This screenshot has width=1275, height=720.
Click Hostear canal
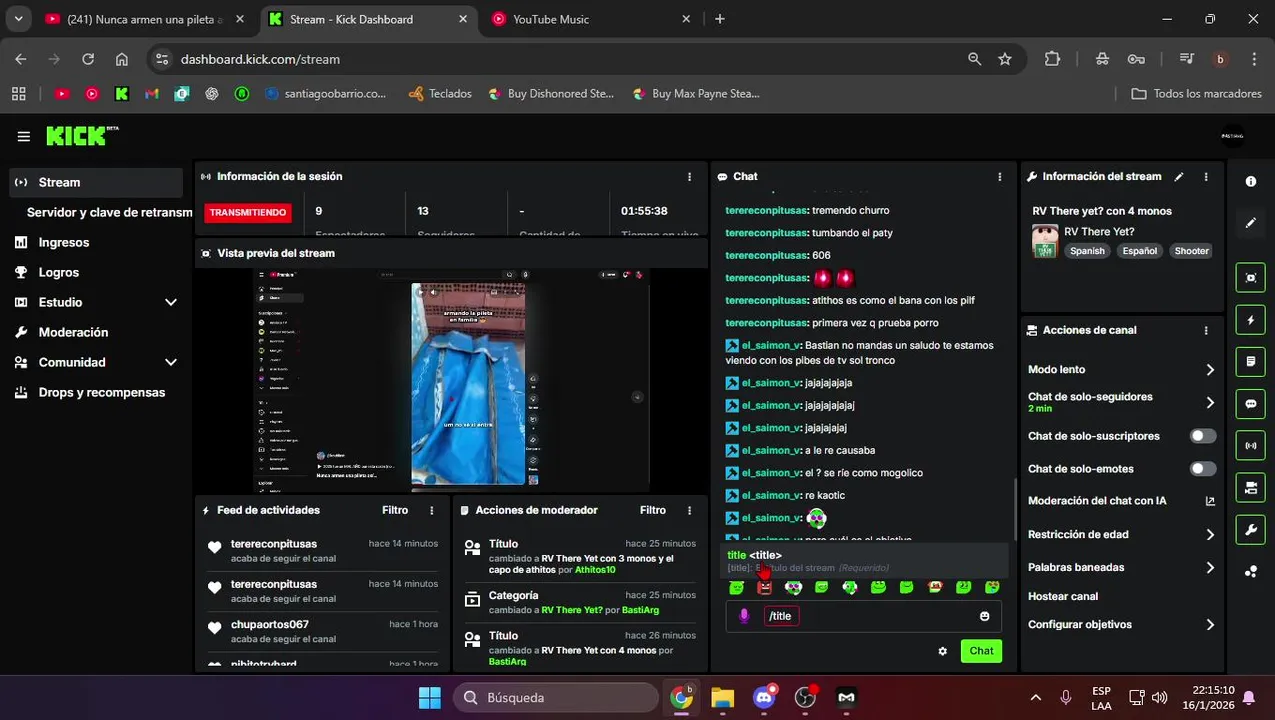(1063, 596)
